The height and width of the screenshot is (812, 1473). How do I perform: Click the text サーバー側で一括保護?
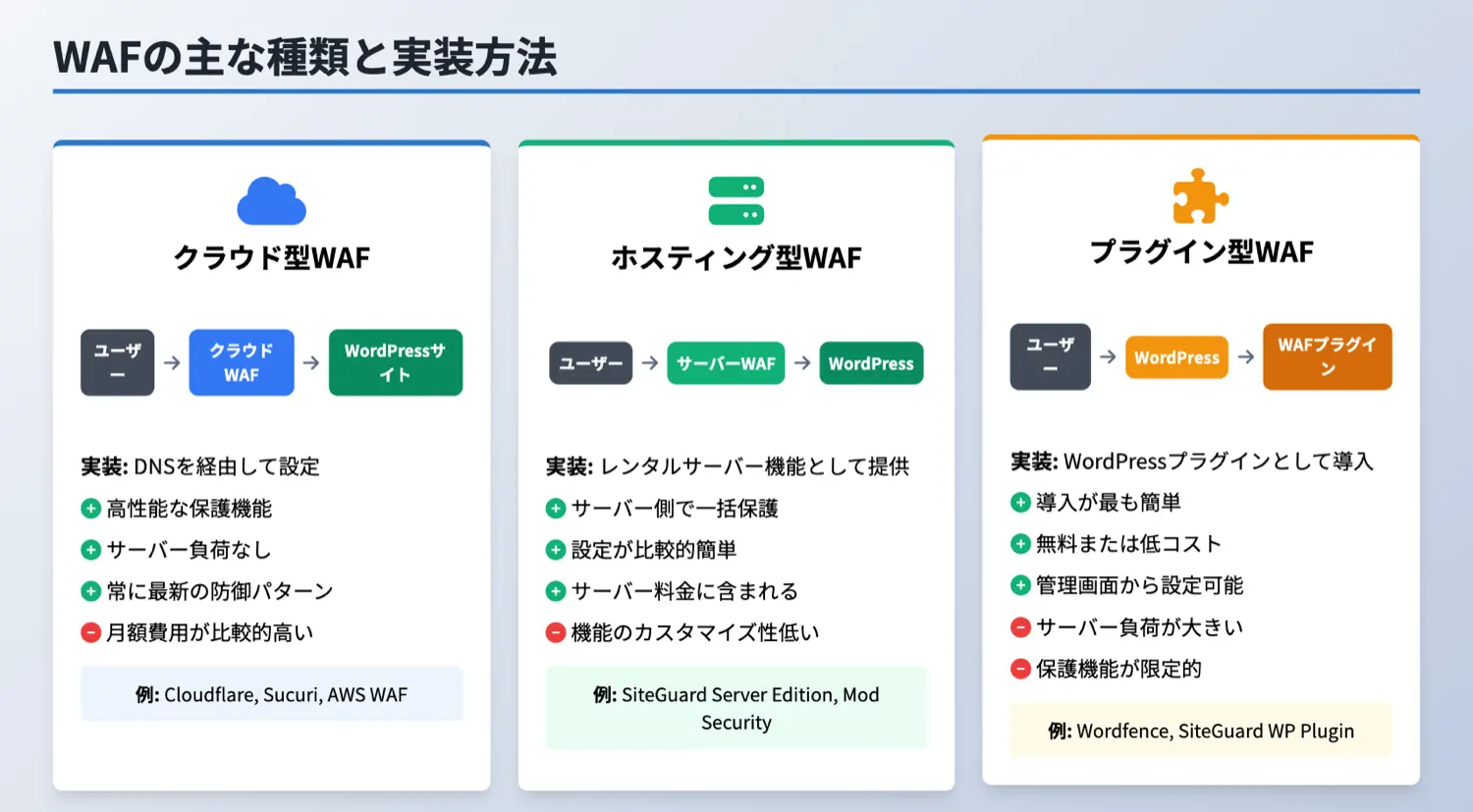pyautogui.click(x=675, y=509)
